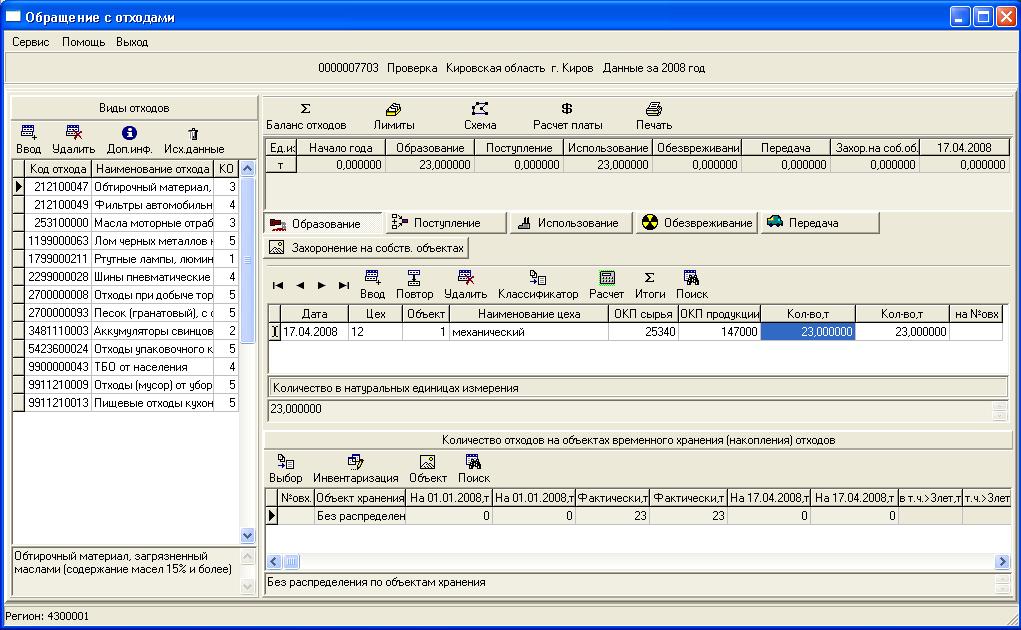
Task: Open the Помощь menu
Action: click(82, 42)
